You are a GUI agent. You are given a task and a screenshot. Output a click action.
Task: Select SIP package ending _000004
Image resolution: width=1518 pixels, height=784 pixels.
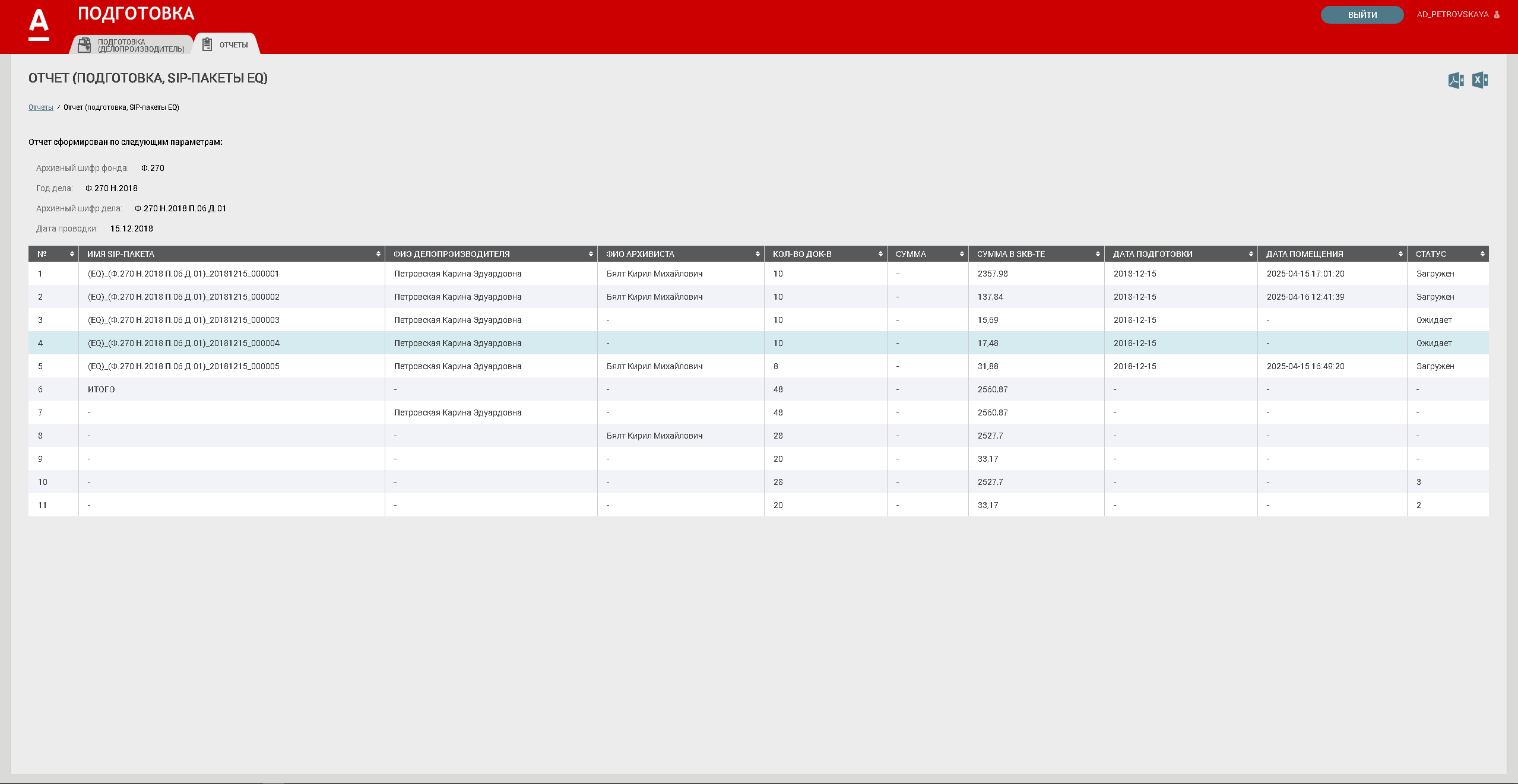(183, 343)
